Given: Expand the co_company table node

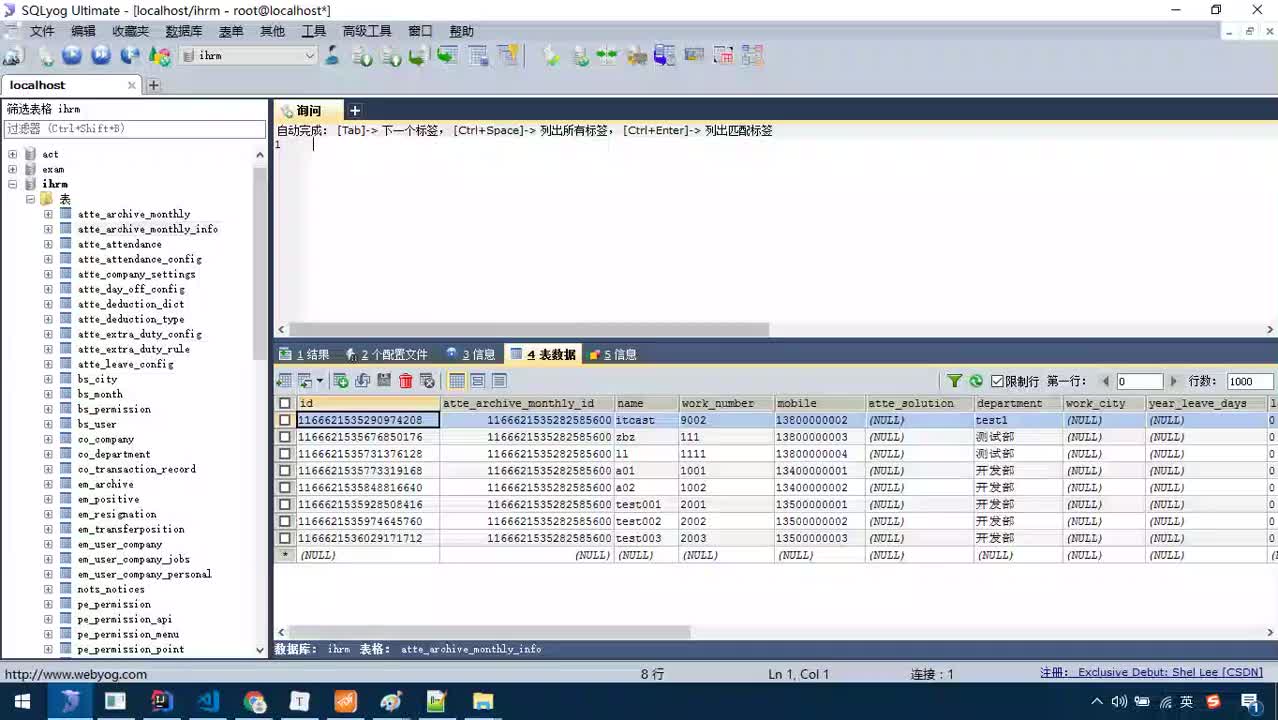Looking at the screenshot, I should click(x=48, y=439).
